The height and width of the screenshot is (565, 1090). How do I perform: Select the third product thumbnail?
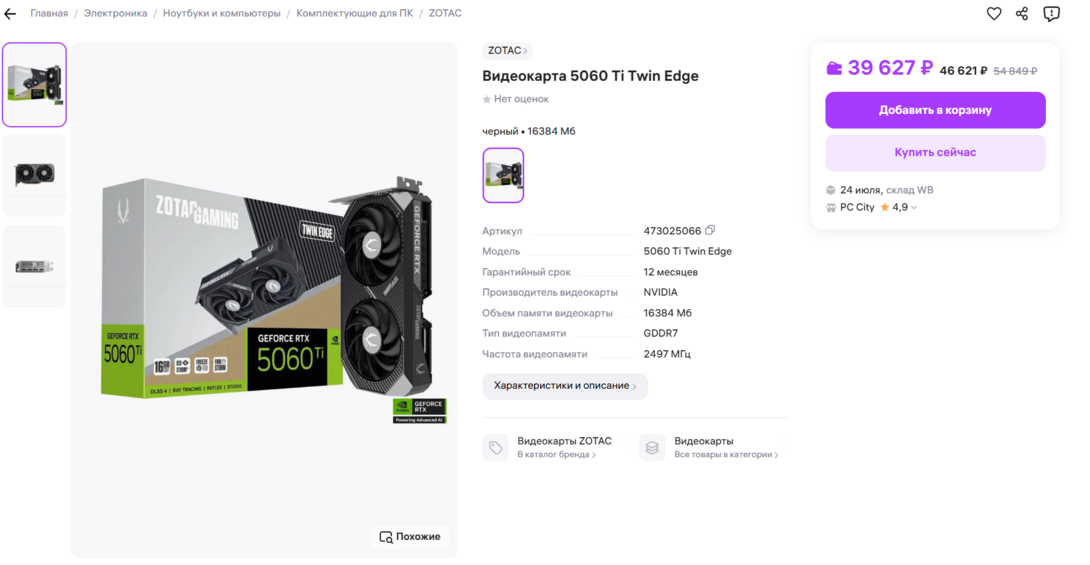pyautogui.click(x=34, y=266)
